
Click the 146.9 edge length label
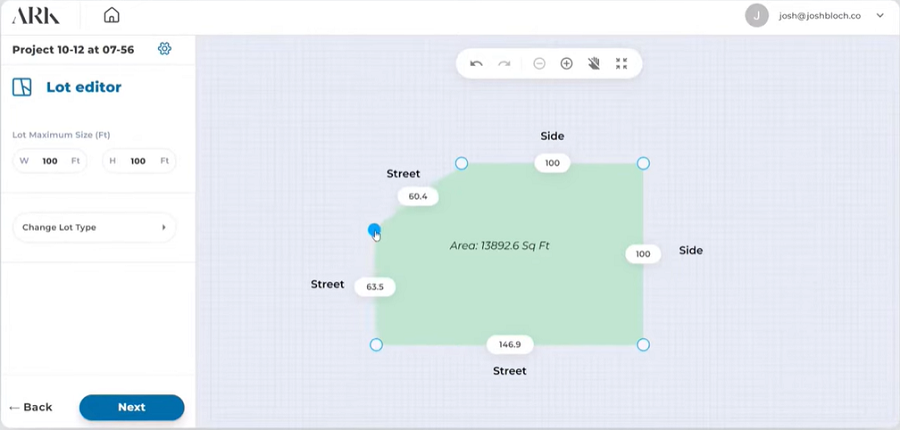point(510,344)
